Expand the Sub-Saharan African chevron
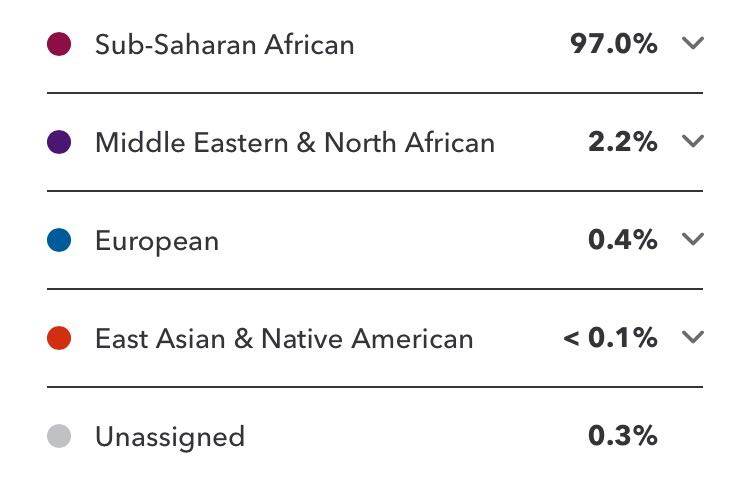This screenshot has width=750, height=481. click(x=693, y=44)
